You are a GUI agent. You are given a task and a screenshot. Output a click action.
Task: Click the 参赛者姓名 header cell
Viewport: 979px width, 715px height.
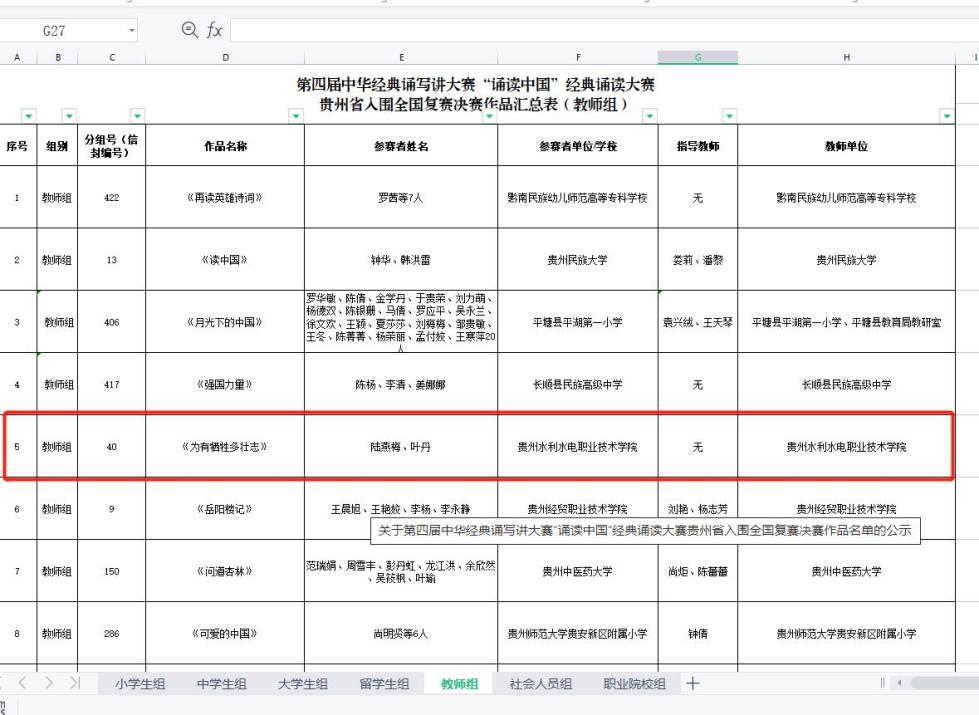coord(401,145)
